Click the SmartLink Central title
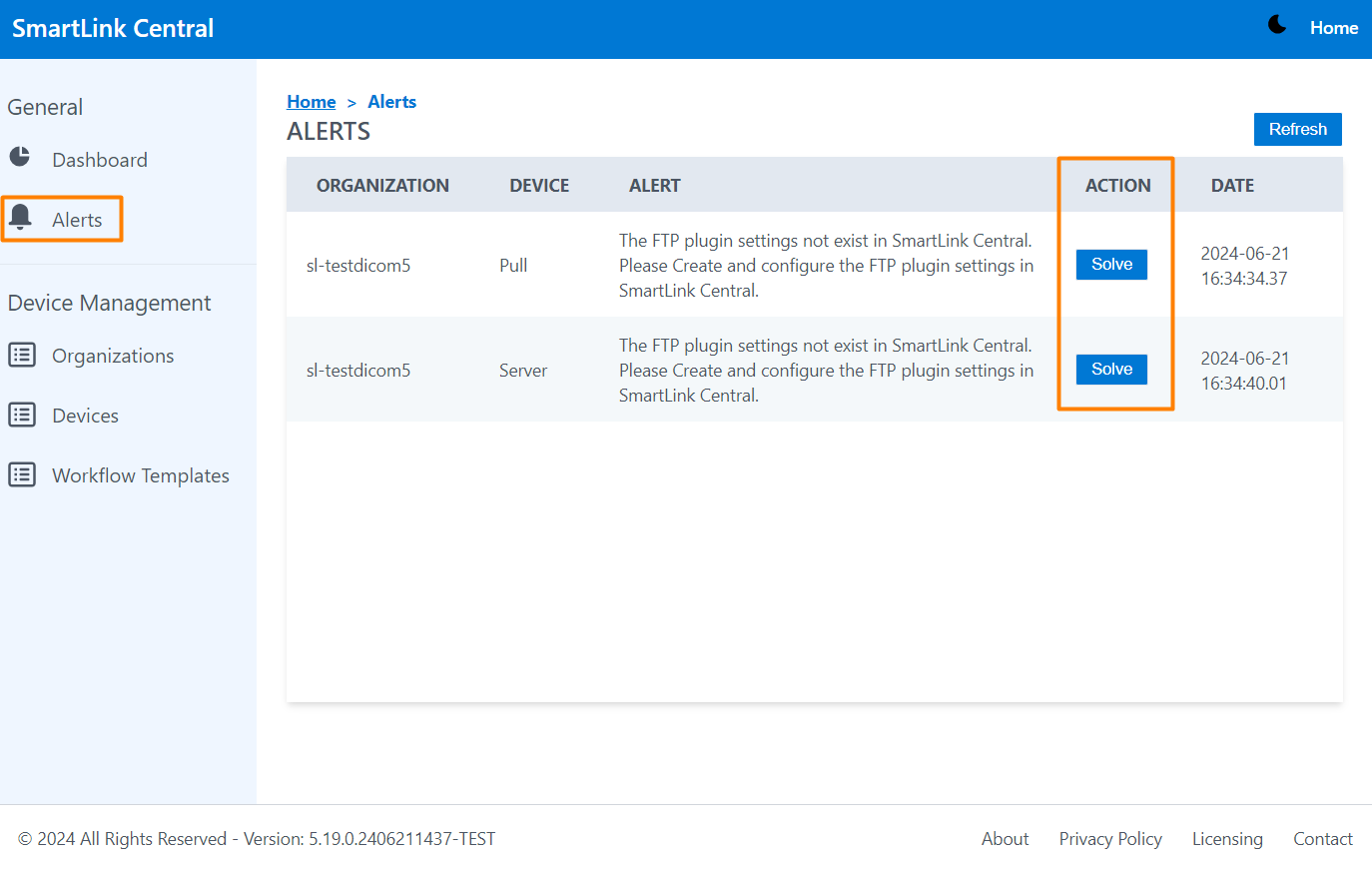This screenshot has width=1372, height=874. click(113, 28)
